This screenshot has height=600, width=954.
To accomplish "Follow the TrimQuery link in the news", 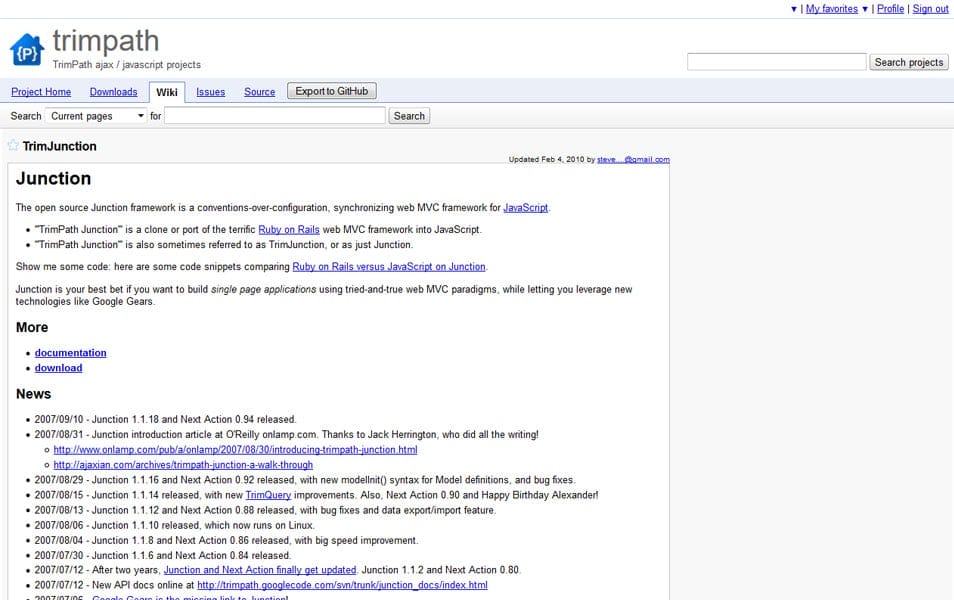I will click(268, 495).
